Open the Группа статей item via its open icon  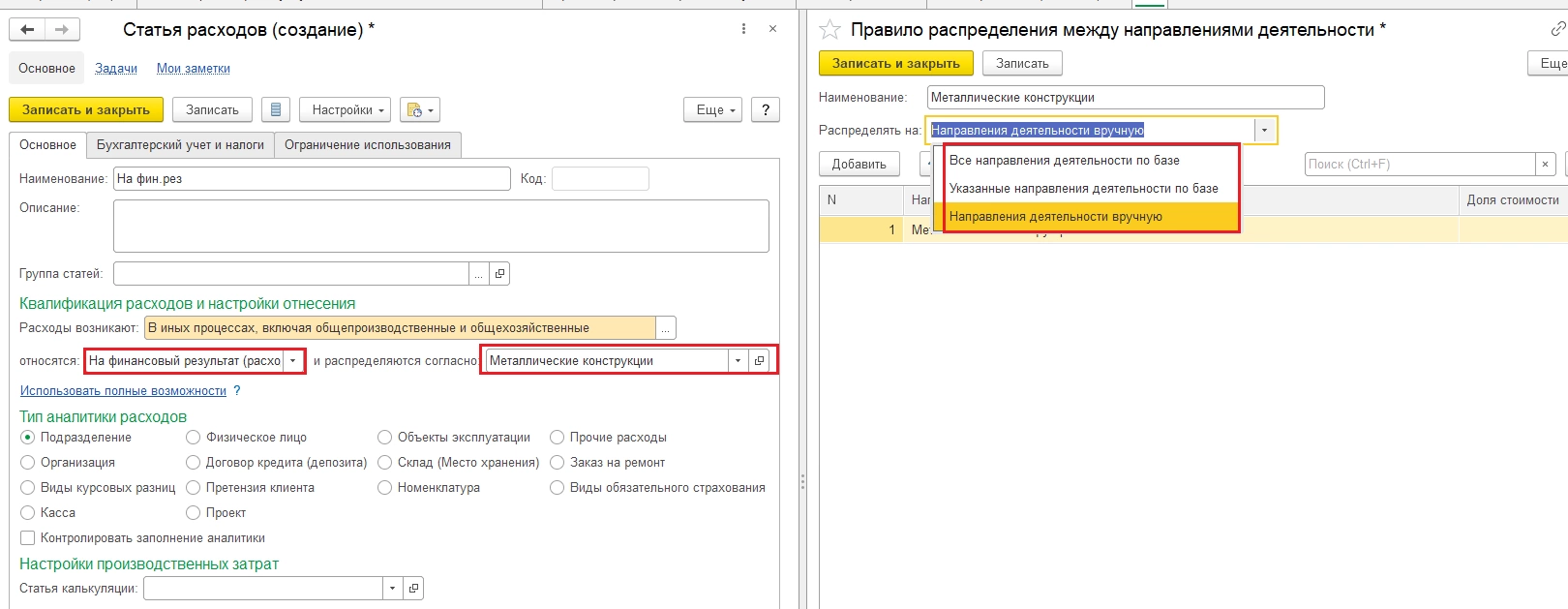tap(499, 274)
